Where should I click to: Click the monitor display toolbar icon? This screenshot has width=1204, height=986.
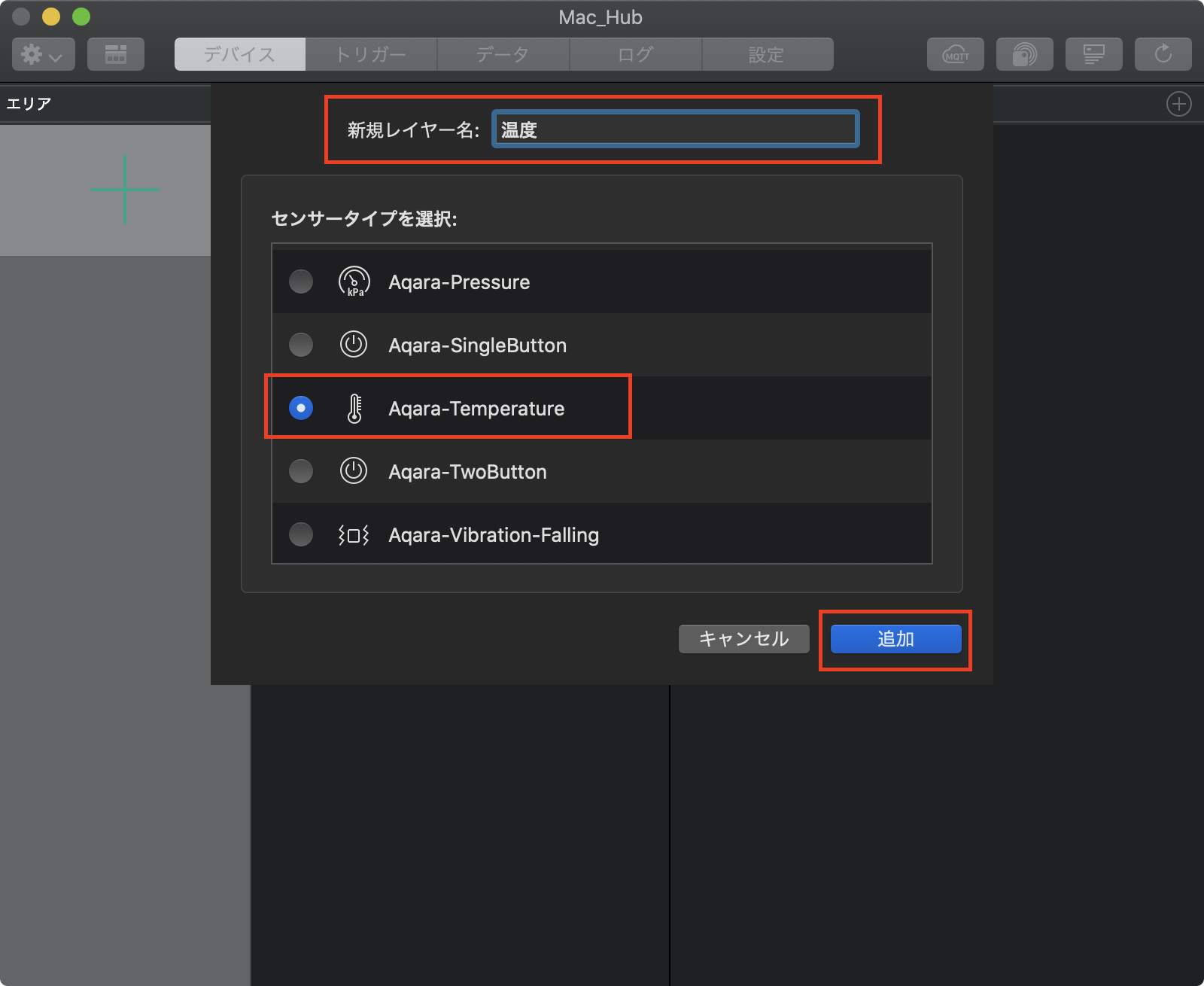[x=1094, y=54]
